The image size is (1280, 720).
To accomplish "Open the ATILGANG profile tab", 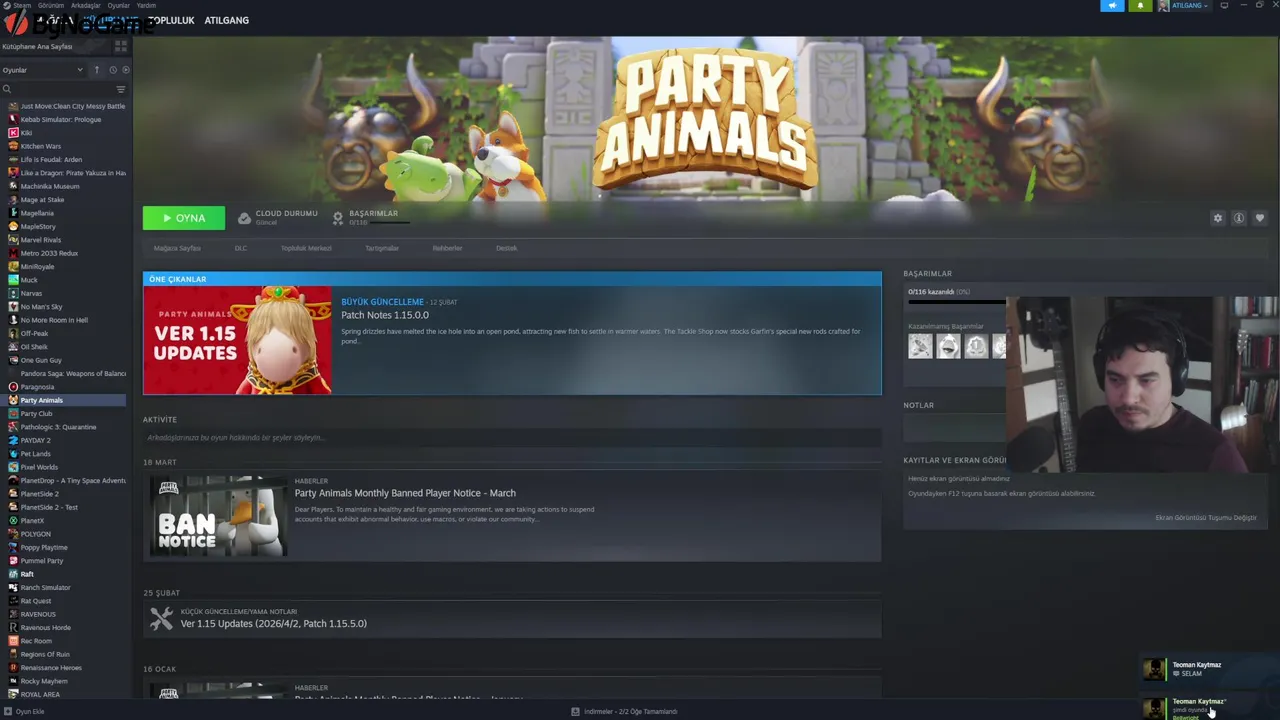I will (x=227, y=20).
